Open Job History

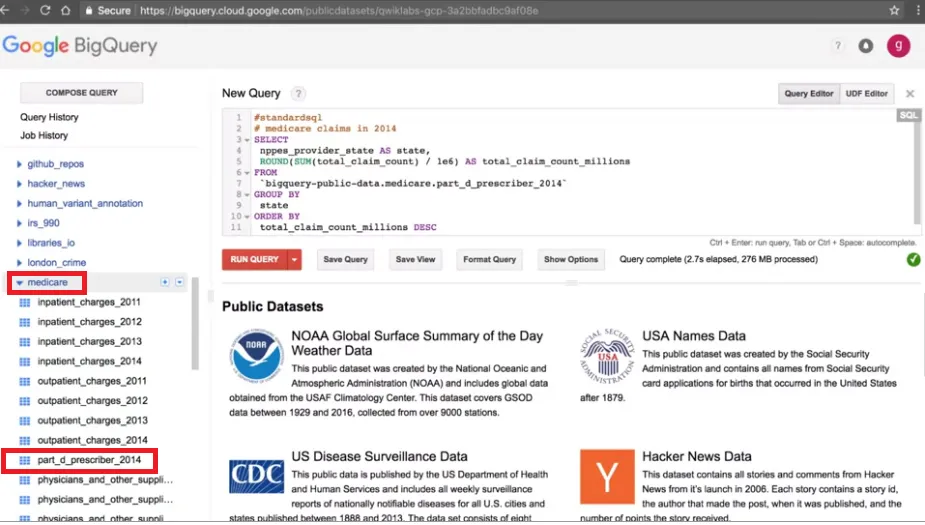44,135
